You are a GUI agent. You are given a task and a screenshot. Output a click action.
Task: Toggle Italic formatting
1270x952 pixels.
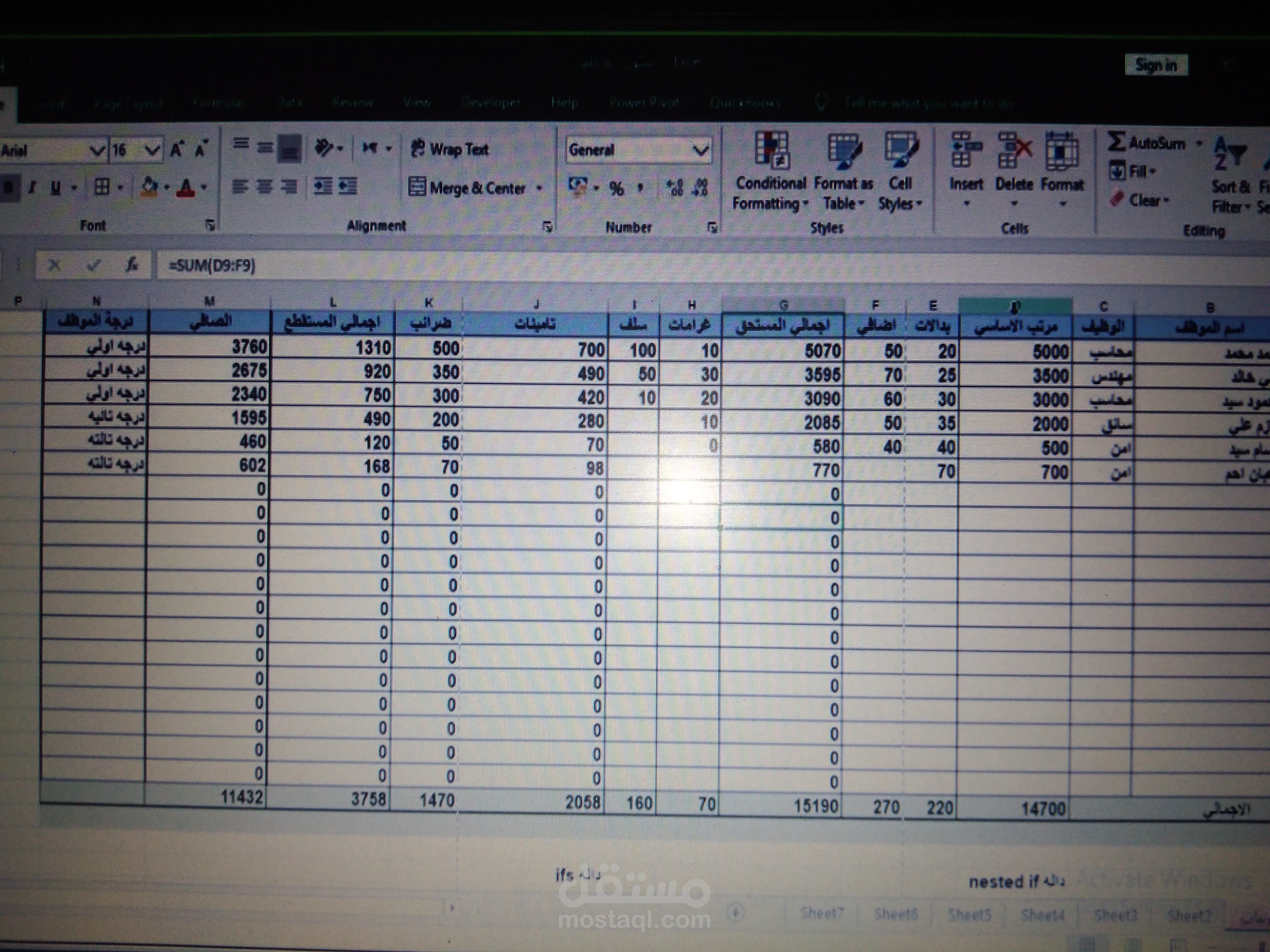(32, 188)
